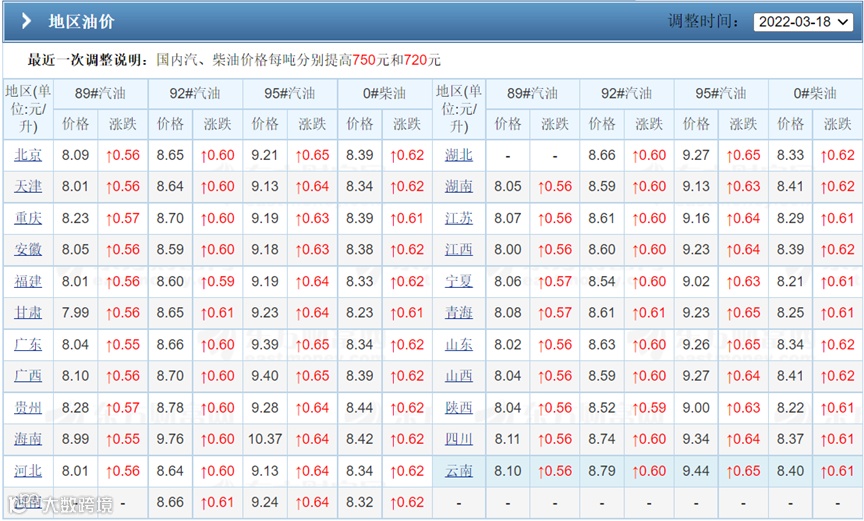864x521 pixels.
Task: Open the 广西 region link
Action: pos(28,376)
